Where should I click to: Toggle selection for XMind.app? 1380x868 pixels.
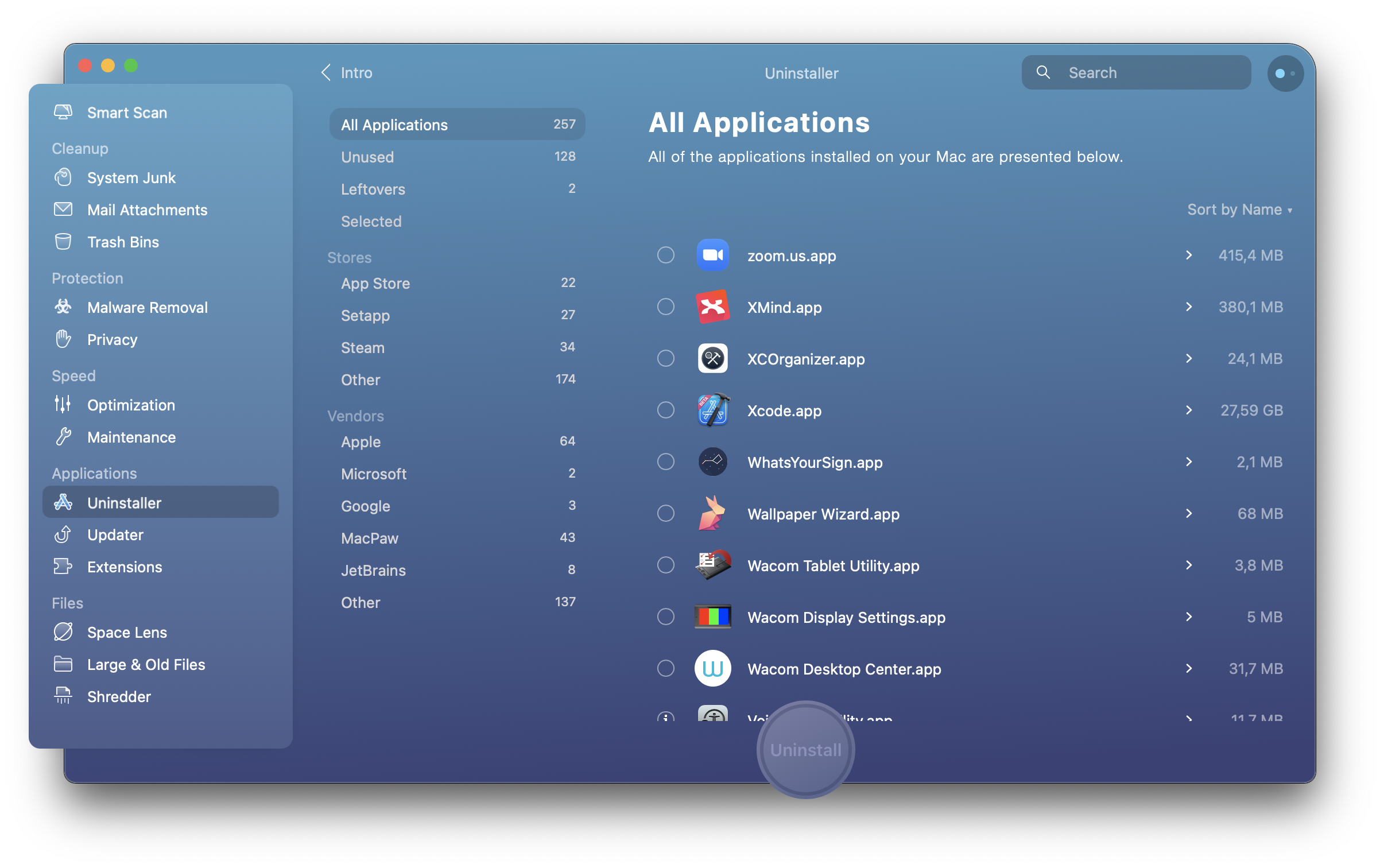pyautogui.click(x=665, y=307)
